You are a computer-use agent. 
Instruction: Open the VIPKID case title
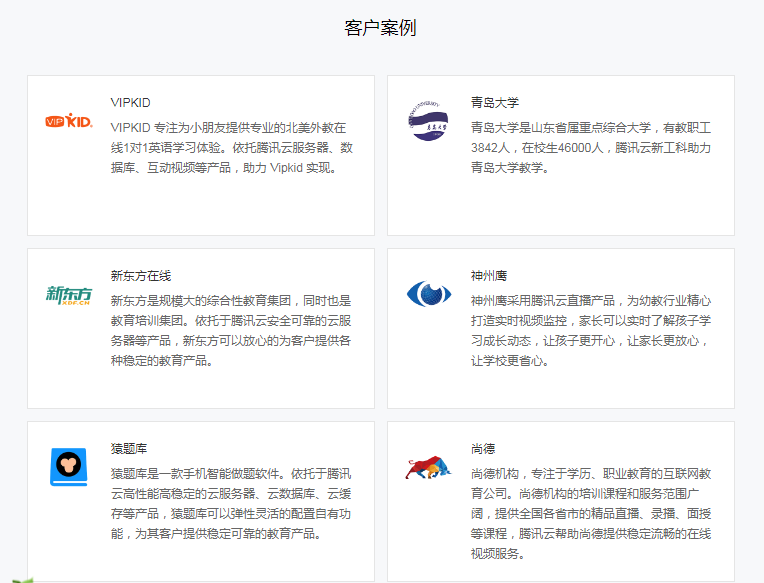131,103
